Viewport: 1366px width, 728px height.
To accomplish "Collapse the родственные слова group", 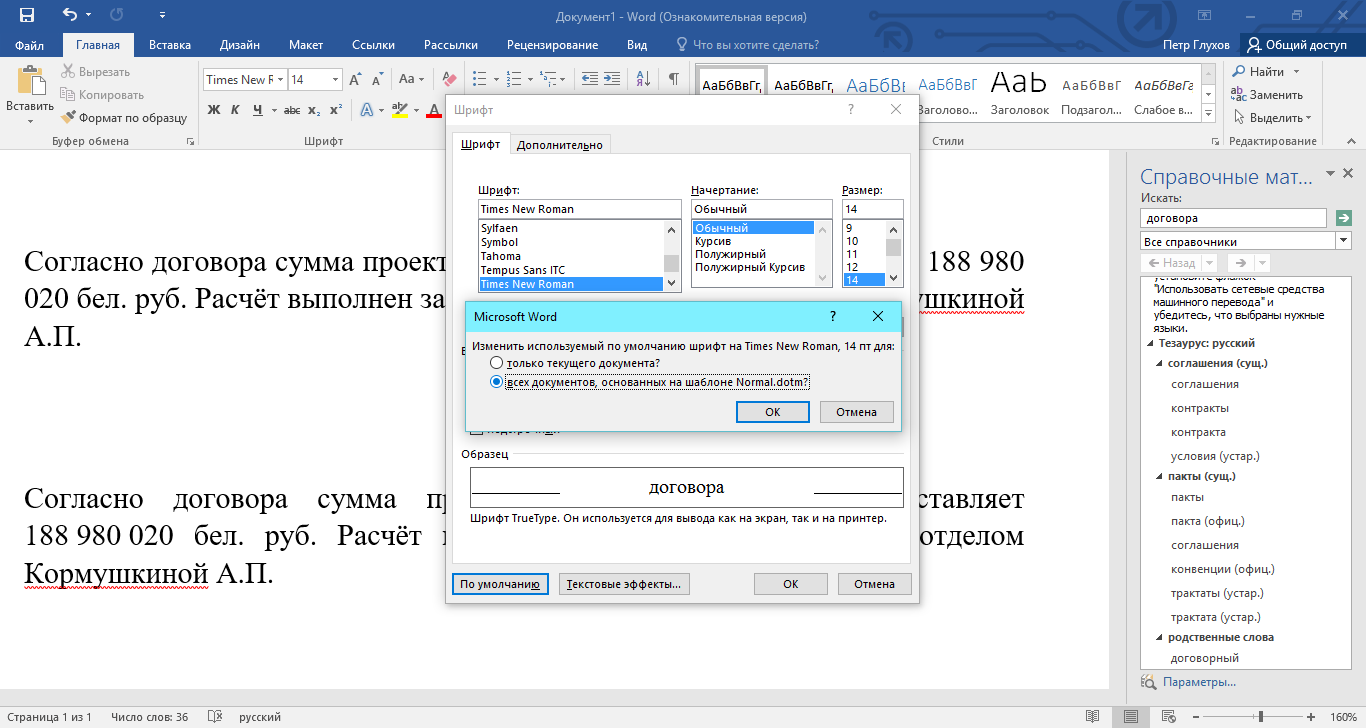I will click(1160, 637).
